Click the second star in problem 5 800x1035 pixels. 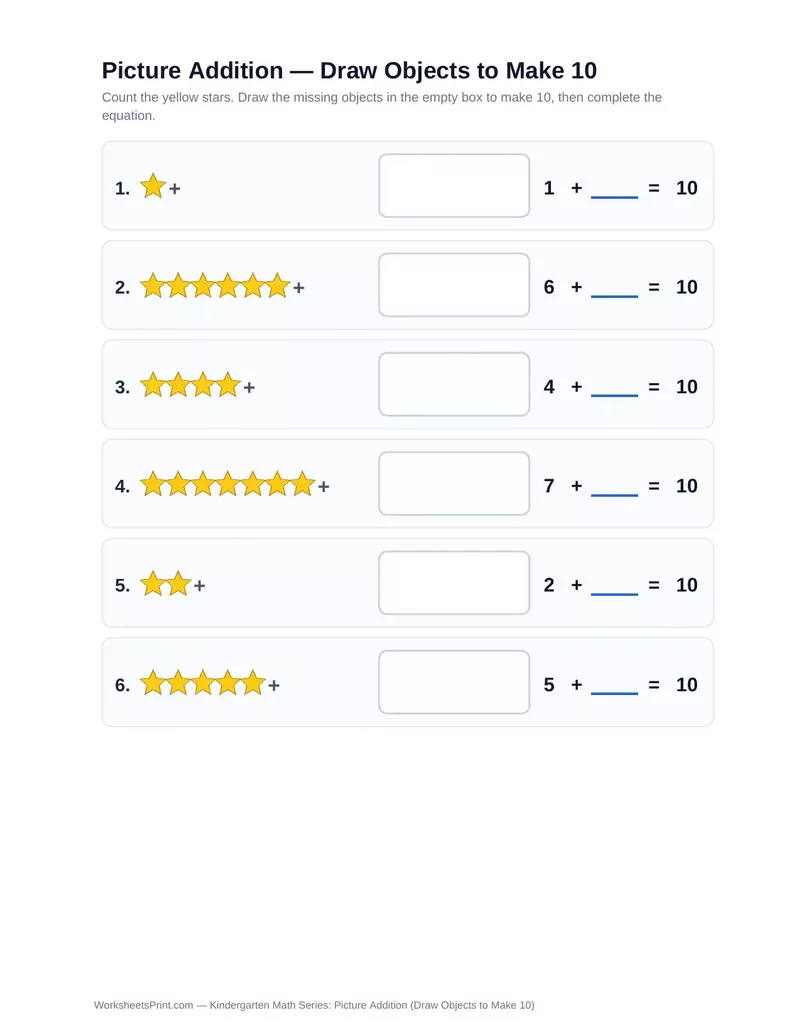178,584
